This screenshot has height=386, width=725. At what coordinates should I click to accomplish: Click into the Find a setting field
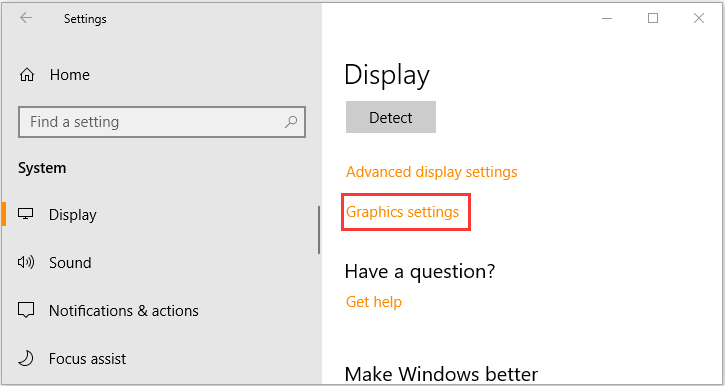(162, 122)
